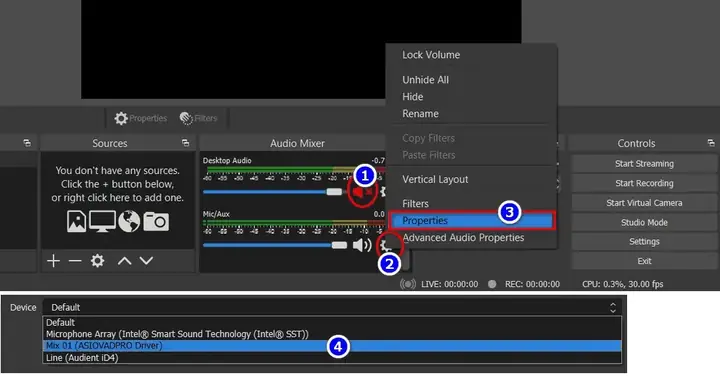Click Start Streaming button

pyautogui.click(x=644, y=163)
